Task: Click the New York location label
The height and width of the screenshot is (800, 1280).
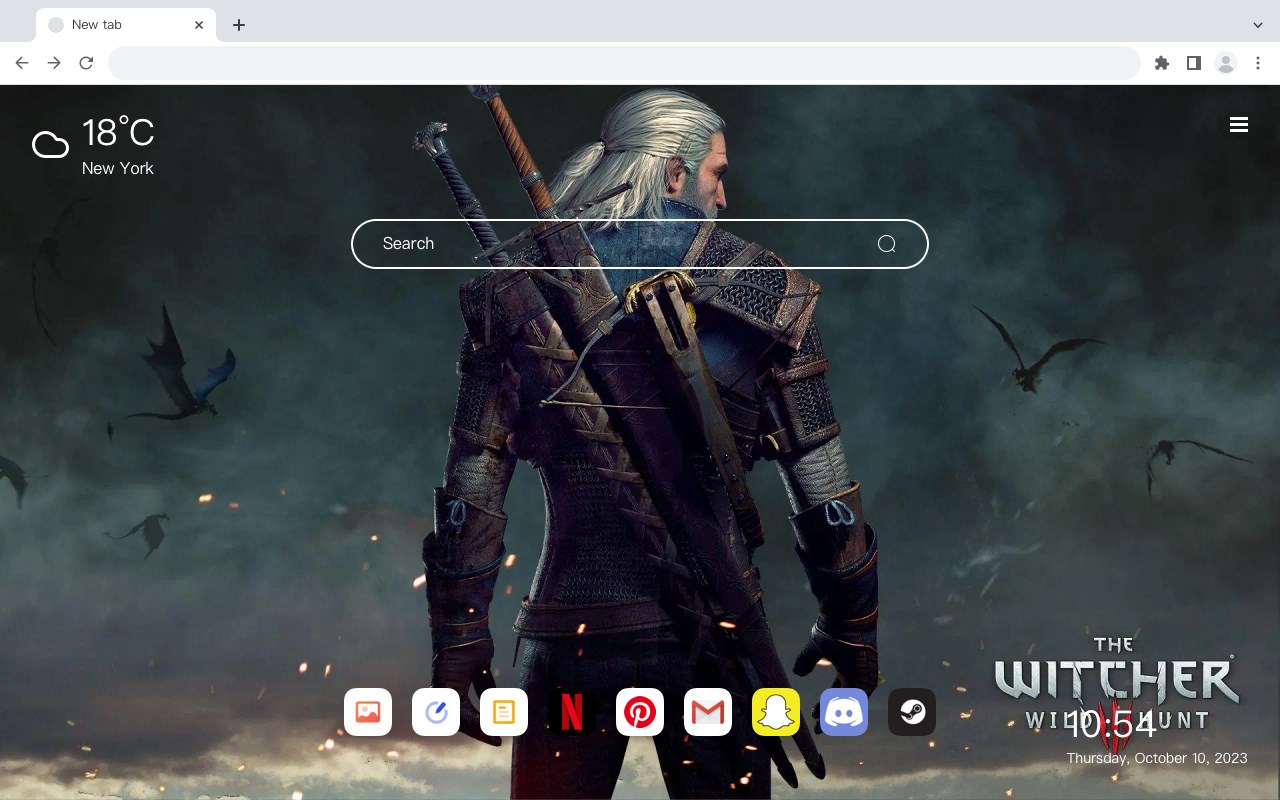Action: click(x=118, y=168)
